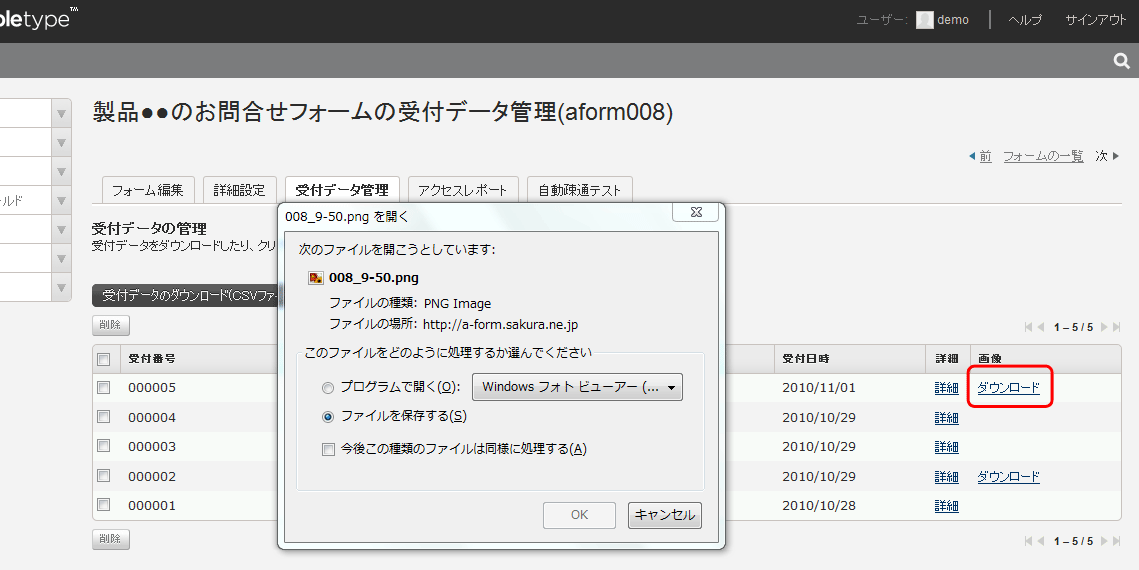Click the 削除 button below the table
This screenshot has height=570, width=1139.
point(110,539)
